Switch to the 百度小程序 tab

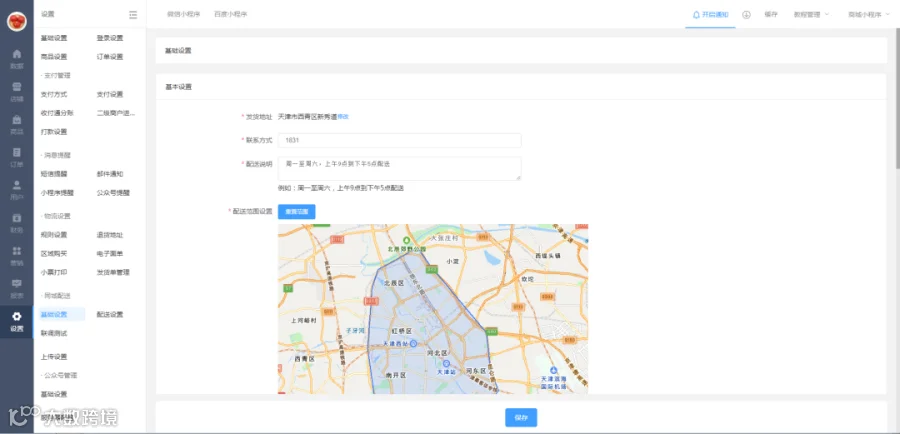(230, 15)
